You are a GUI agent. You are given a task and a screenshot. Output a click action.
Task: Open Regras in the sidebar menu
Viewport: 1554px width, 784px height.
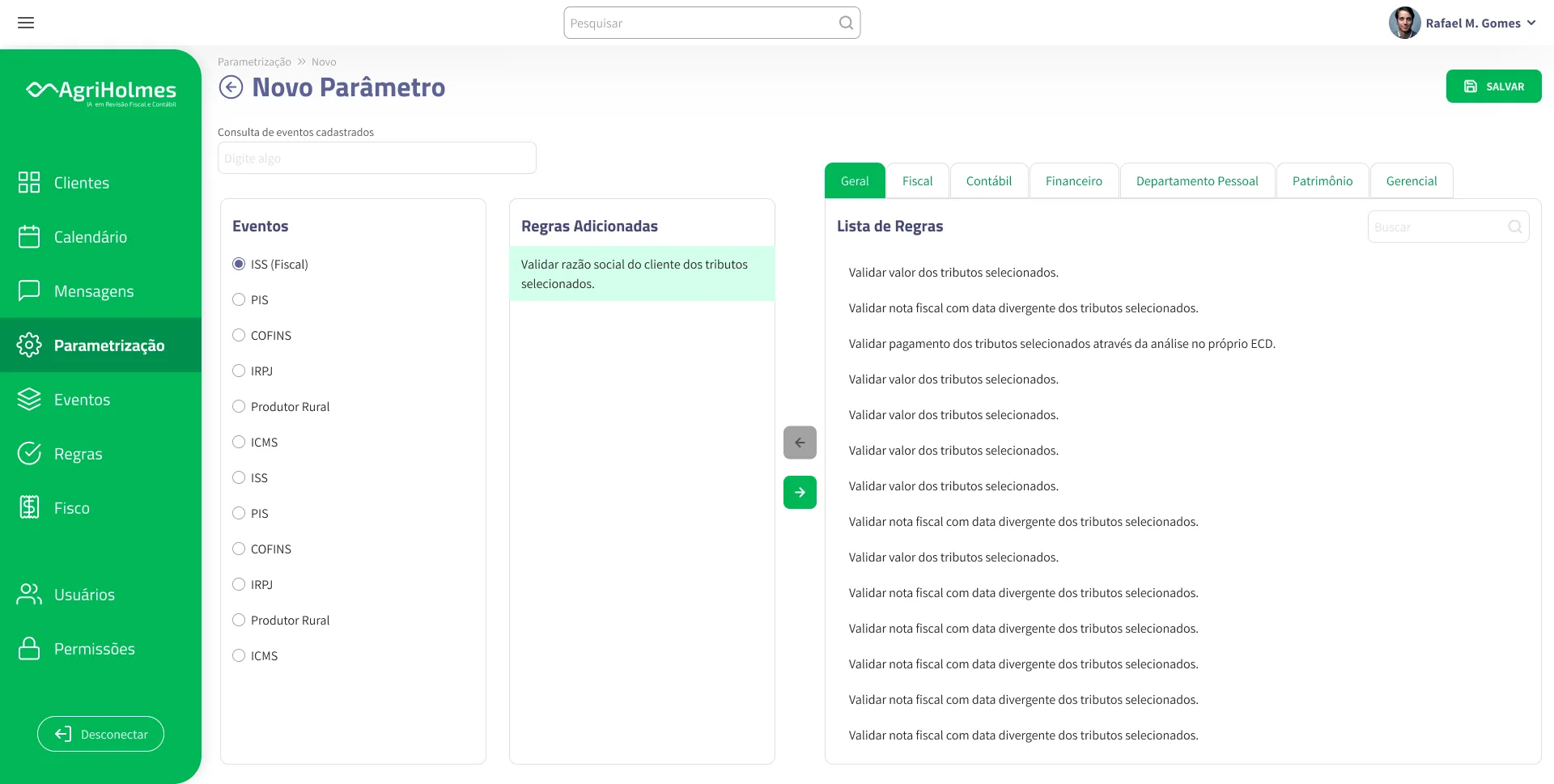[100, 453]
